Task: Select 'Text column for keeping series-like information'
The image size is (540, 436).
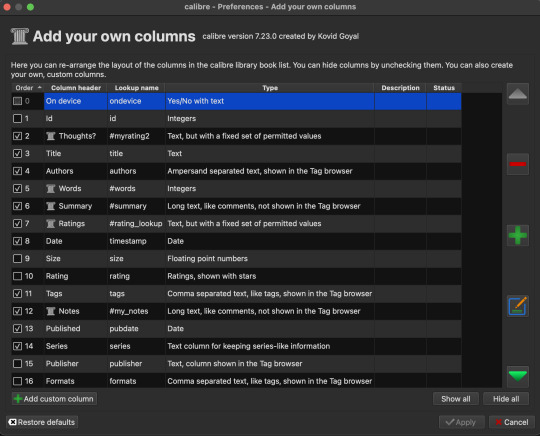Action: click(270, 346)
